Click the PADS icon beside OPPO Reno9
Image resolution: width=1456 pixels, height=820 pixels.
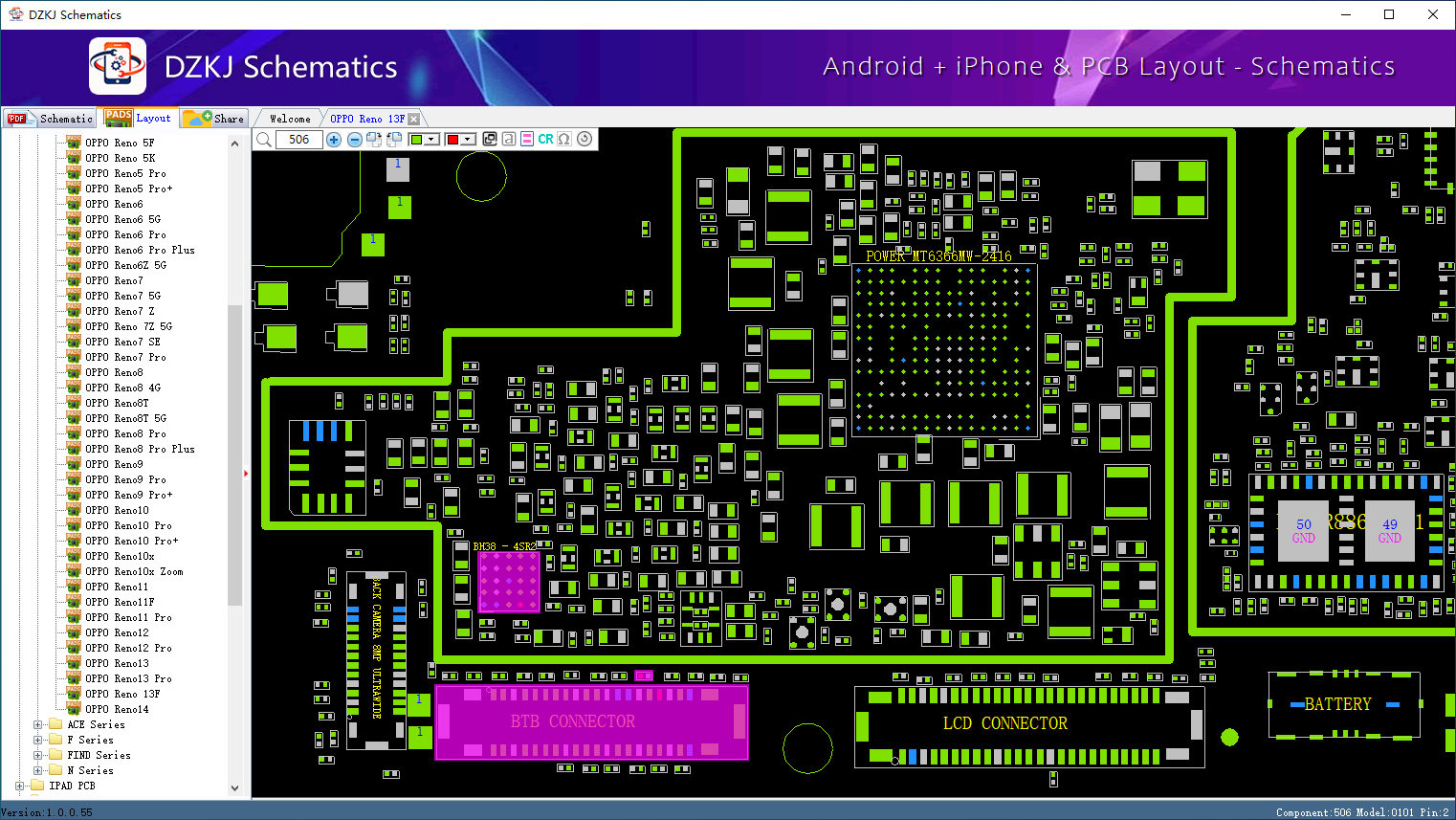pos(74,464)
